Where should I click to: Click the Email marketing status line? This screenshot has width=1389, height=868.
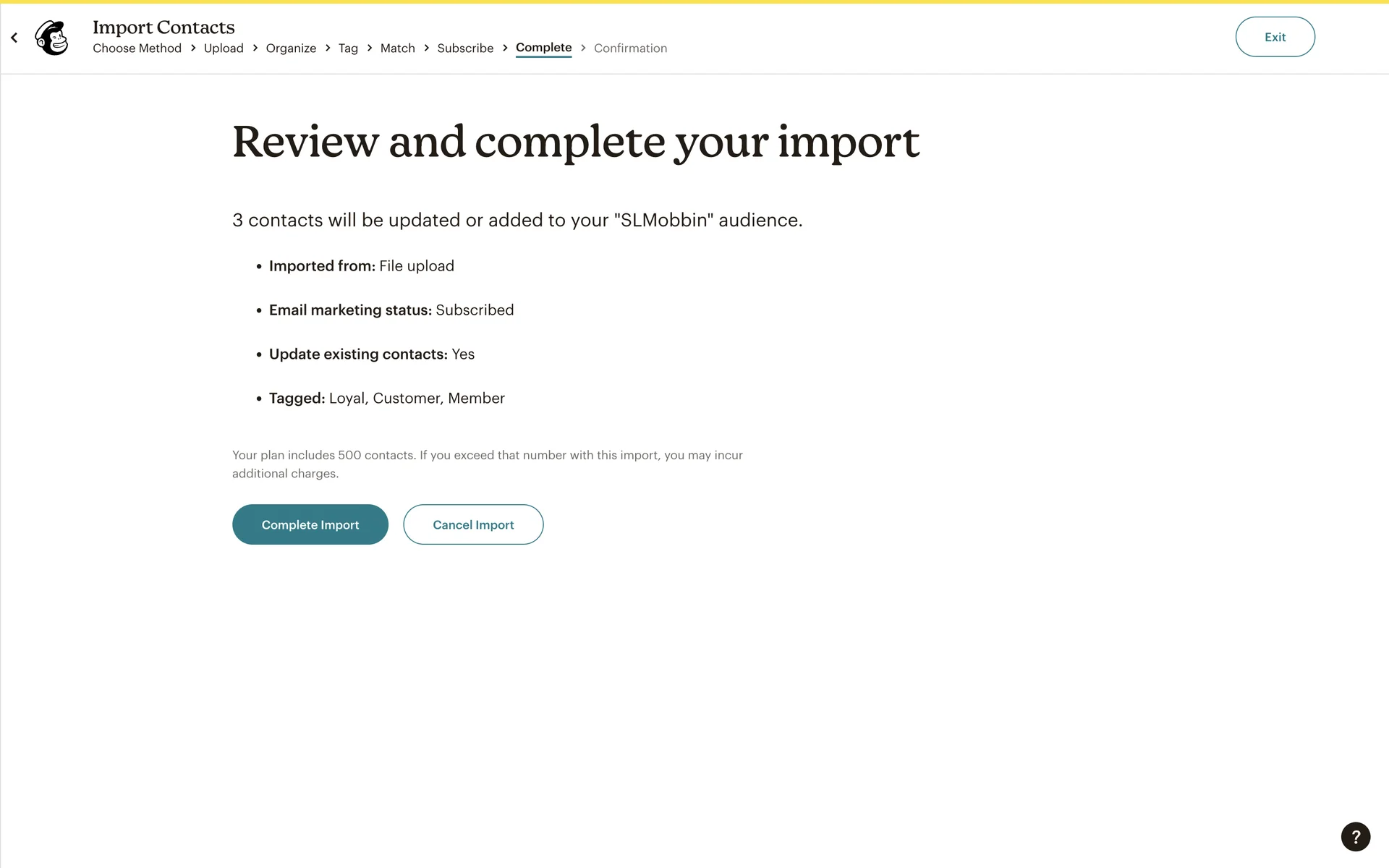(x=391, y=310)
